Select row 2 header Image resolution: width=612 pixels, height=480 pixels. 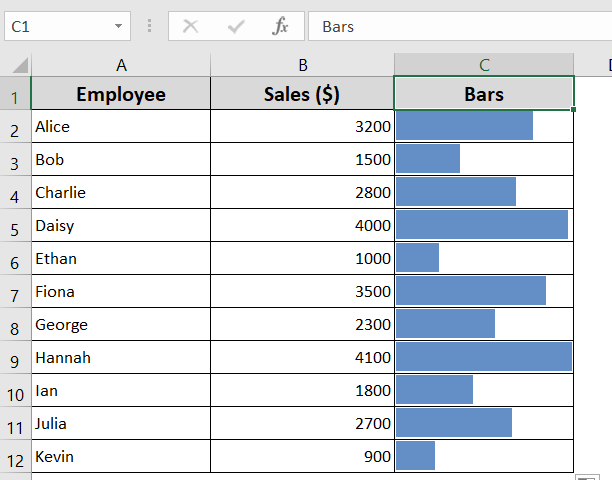15,126
